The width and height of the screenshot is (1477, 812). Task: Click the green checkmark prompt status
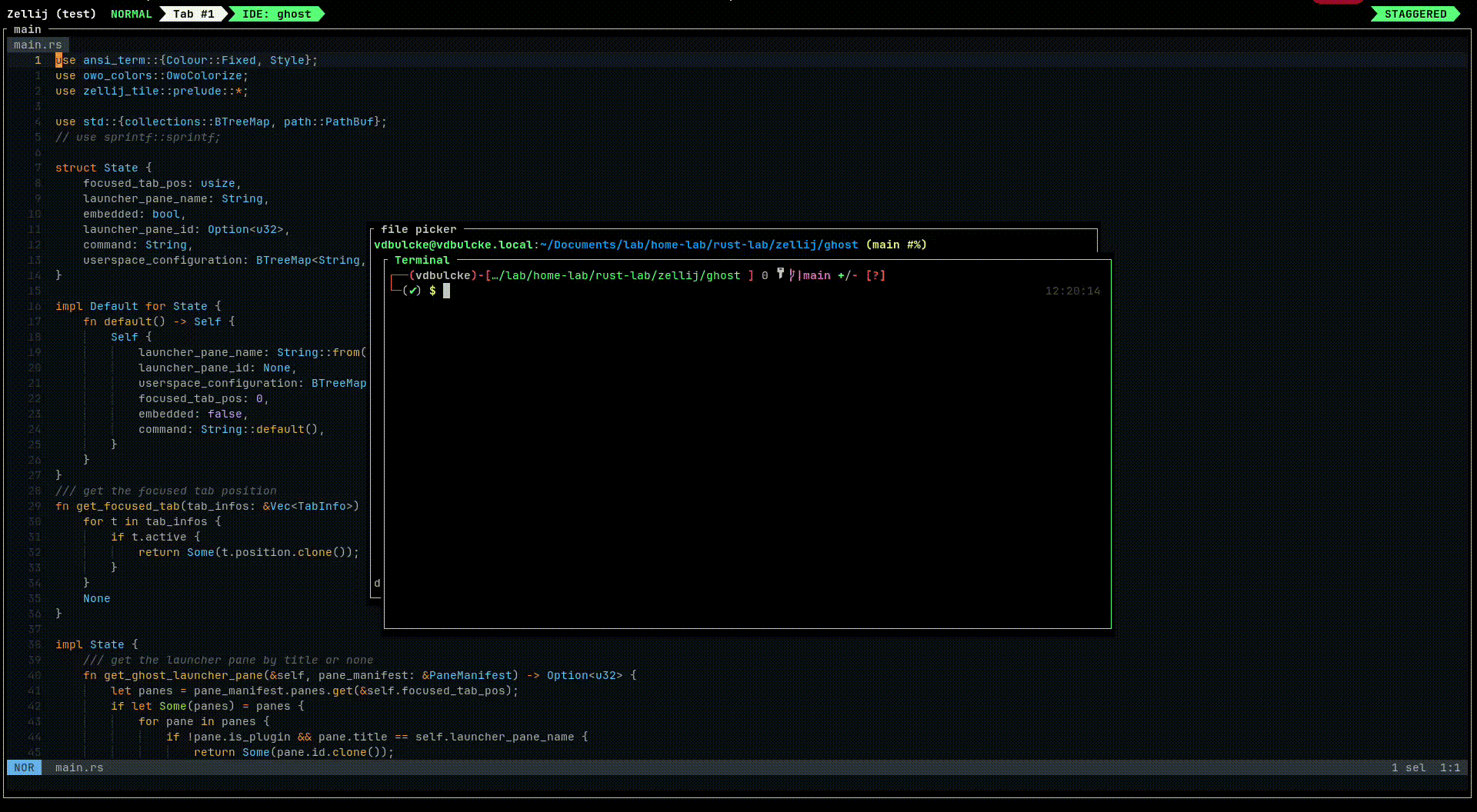click(413, 291)
